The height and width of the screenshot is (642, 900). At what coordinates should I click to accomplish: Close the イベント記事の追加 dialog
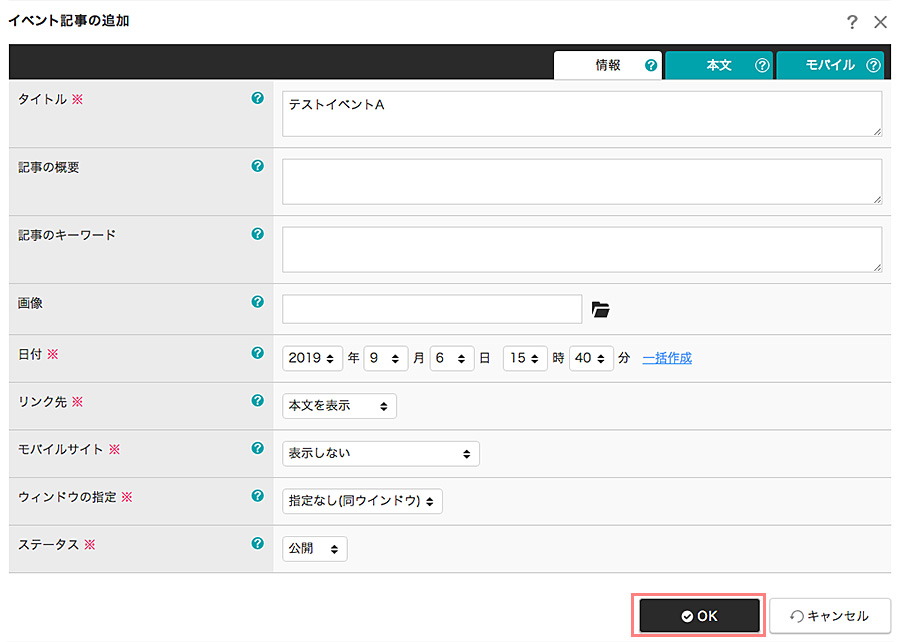880,22
